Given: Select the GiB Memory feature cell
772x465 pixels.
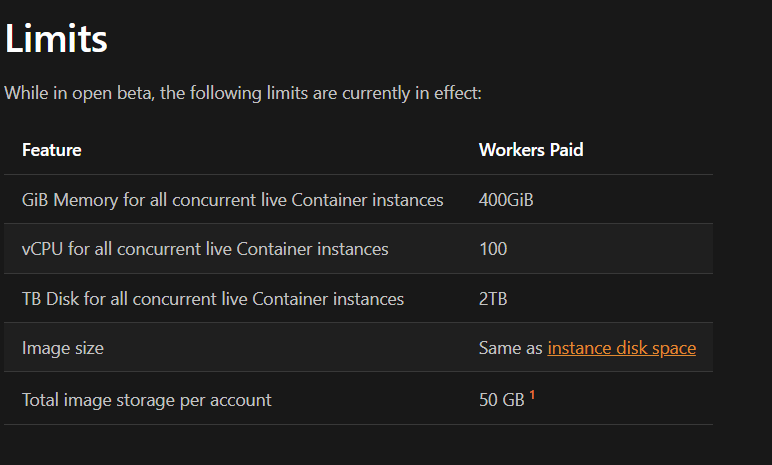Looking at the screenshot, I should 232,200.
